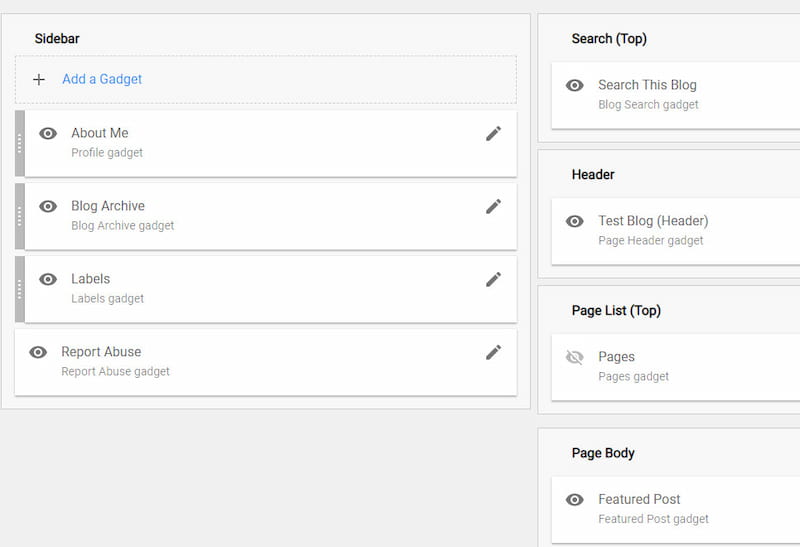Hide the Featured Post gadget

coord(574,500)
